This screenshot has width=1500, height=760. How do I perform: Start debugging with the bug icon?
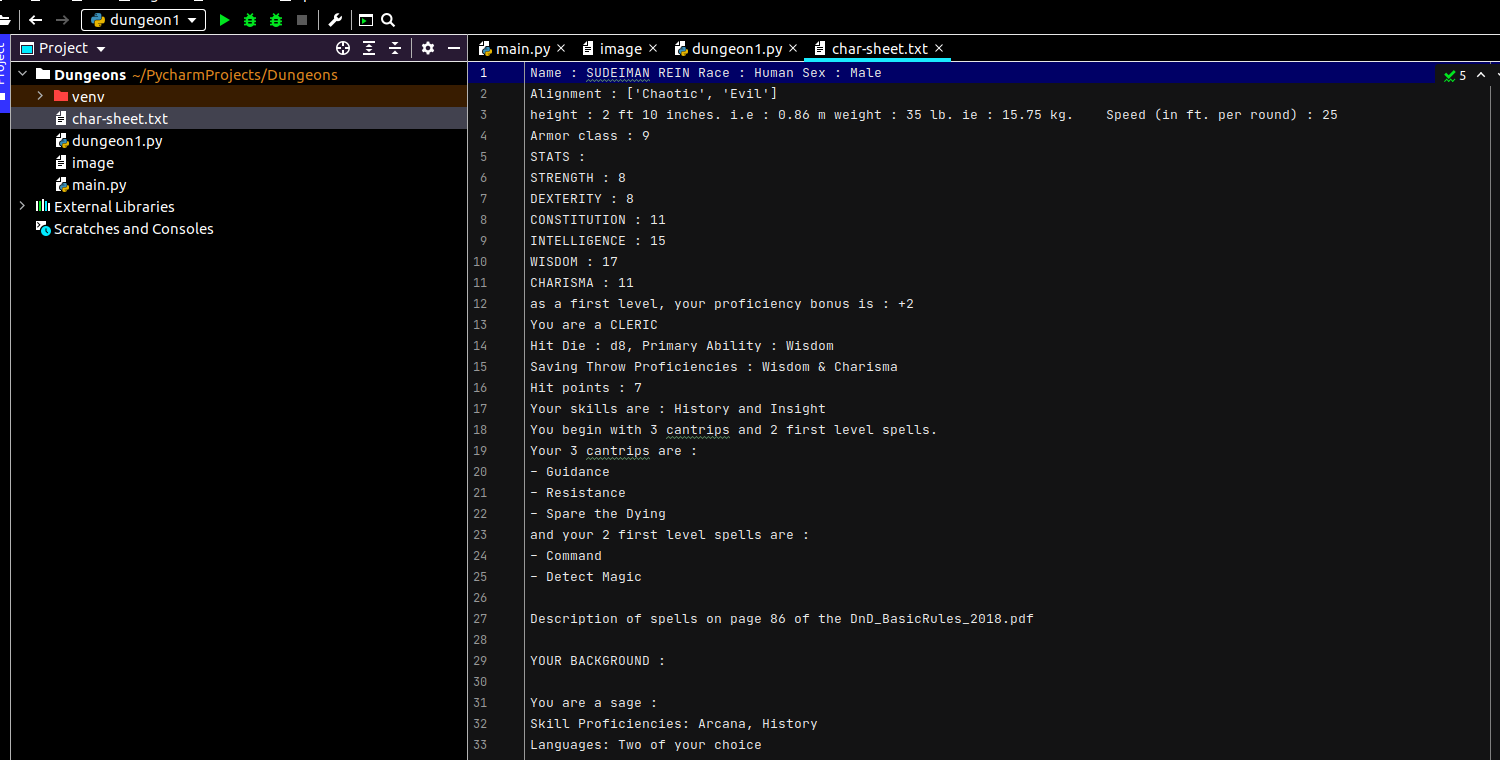click(x=249, y=19)
